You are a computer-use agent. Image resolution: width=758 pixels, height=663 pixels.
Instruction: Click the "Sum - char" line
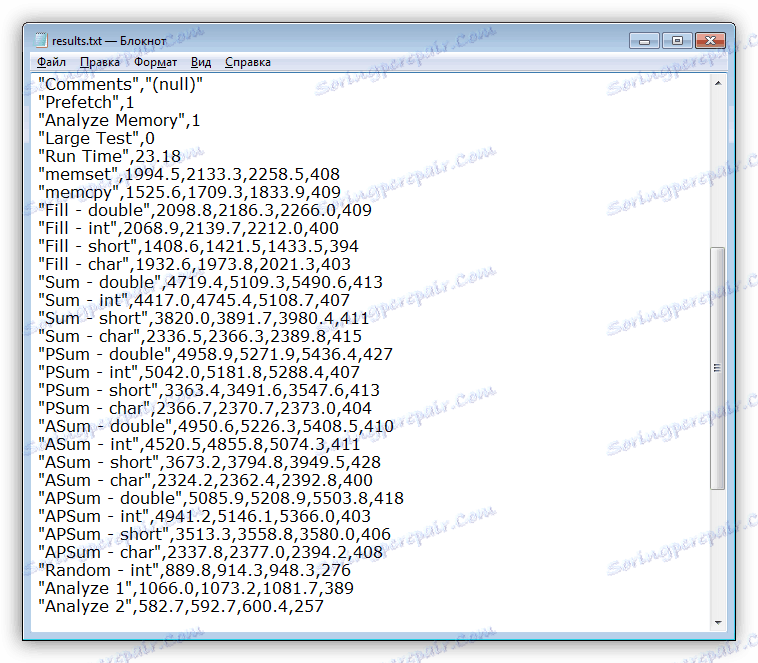[200, 337]
